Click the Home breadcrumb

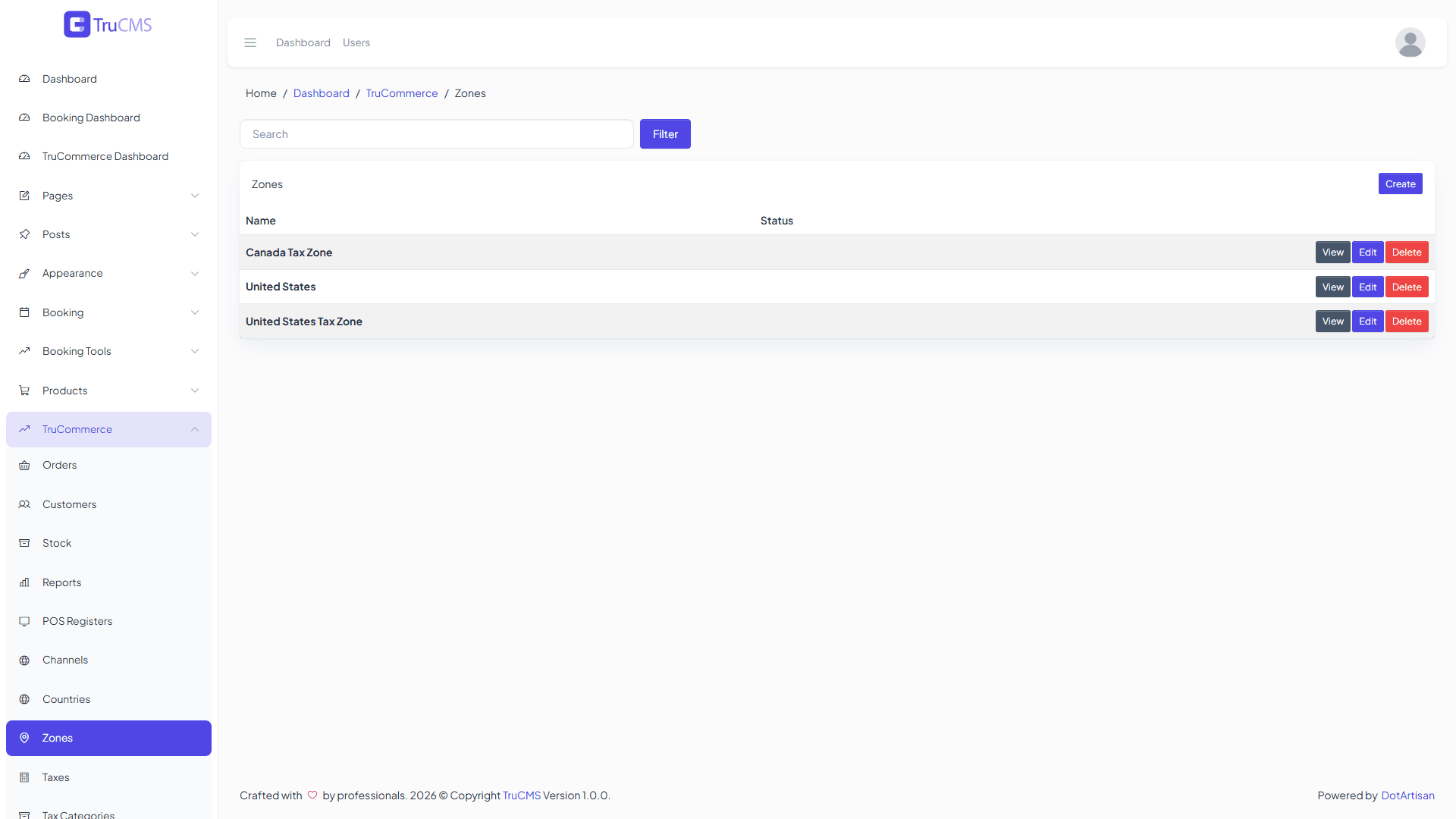pyautogui.click(x=261, y=93)
